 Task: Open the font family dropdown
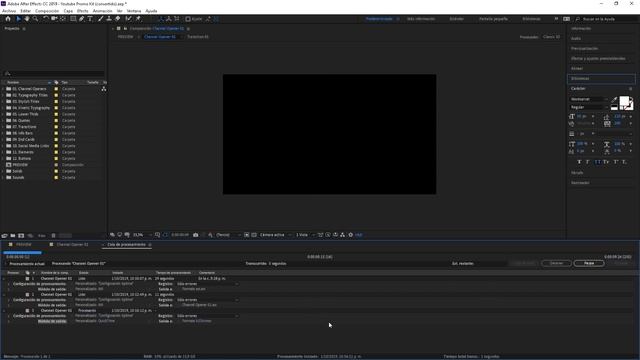pyautogui.click(x=589, y=99)
